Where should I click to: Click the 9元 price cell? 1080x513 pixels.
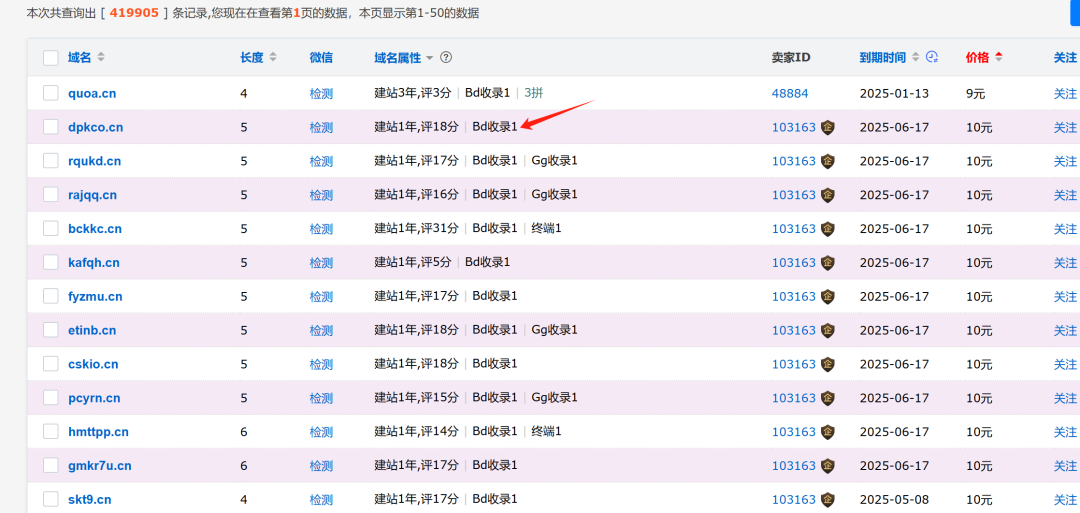tap(976, 94)
